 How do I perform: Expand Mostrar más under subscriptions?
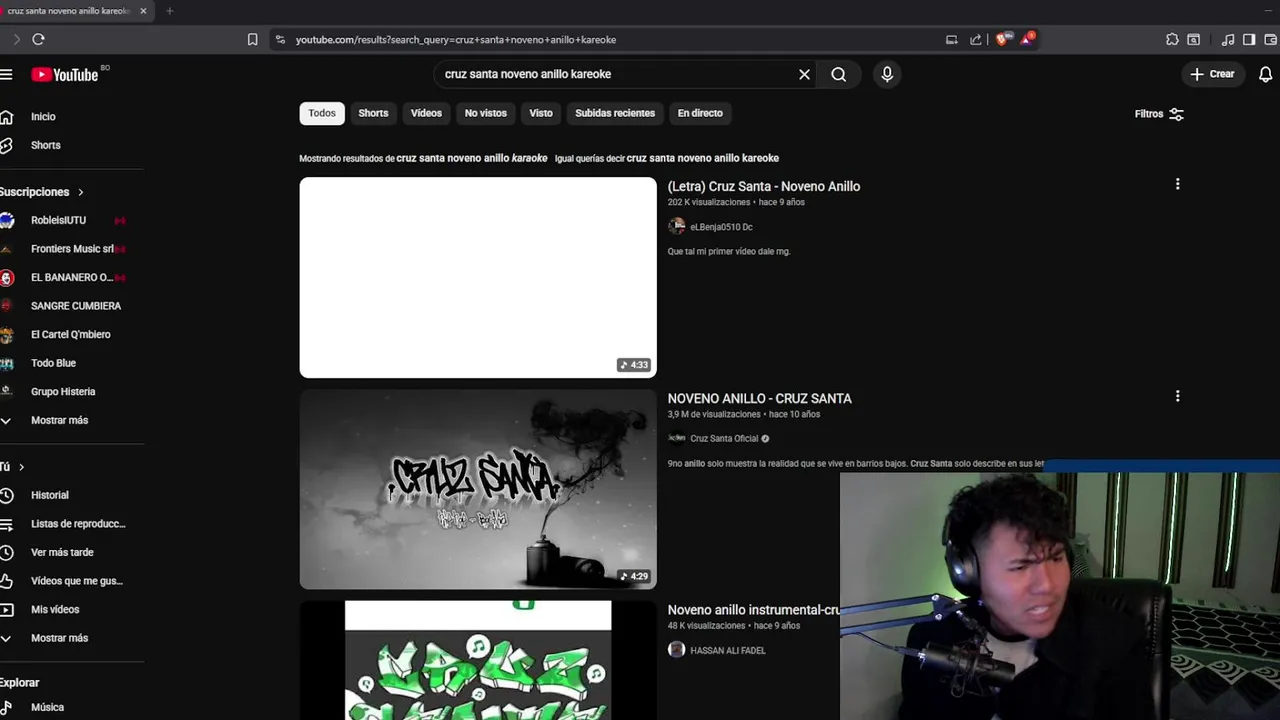[59, 420]
